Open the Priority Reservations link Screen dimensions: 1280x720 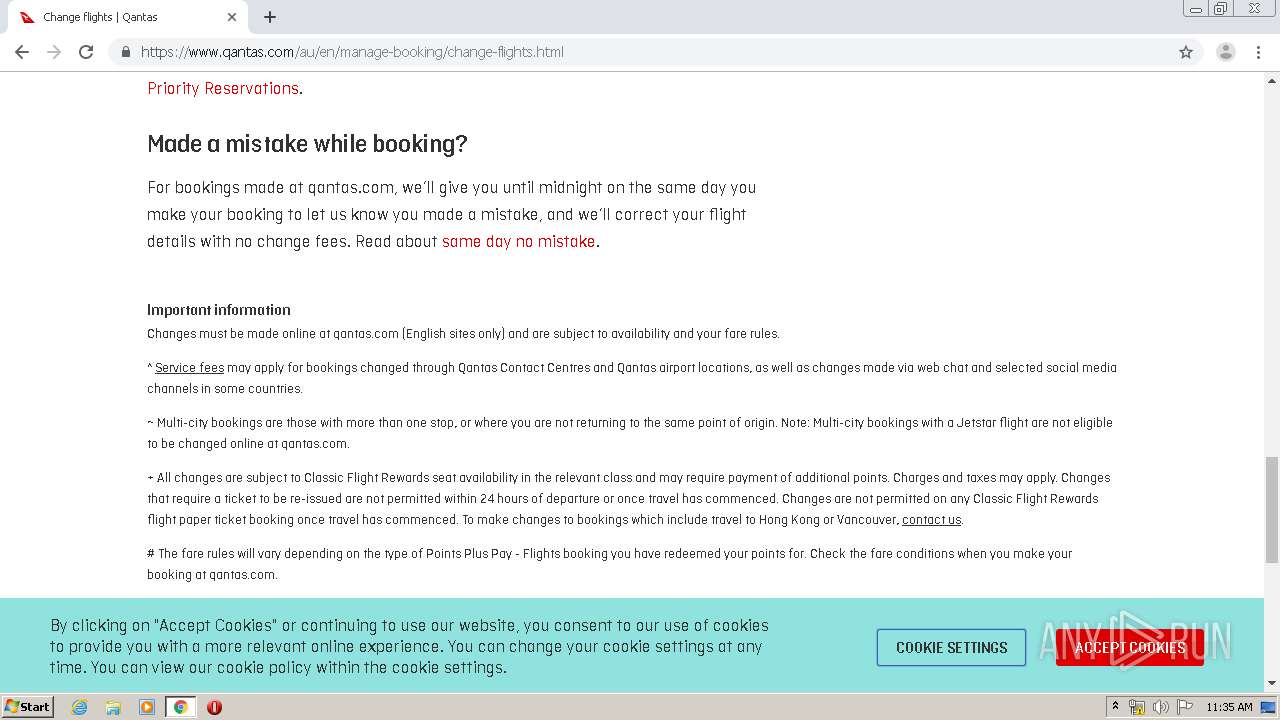(223, 88)
